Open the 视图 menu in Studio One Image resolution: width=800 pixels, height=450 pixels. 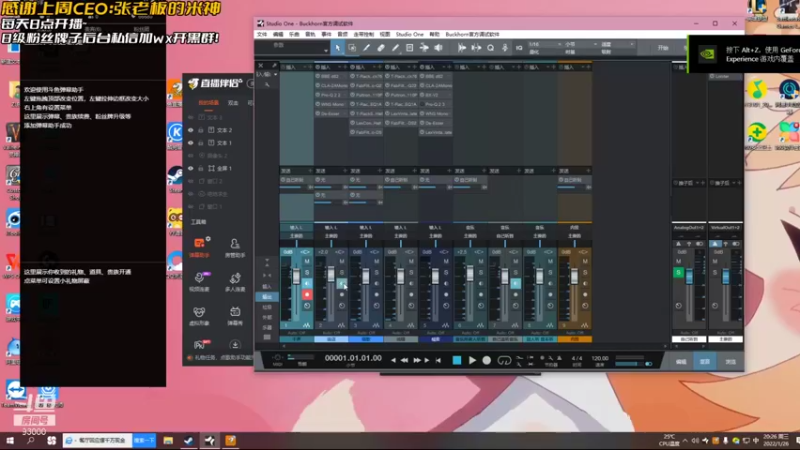tap(385, 34)
